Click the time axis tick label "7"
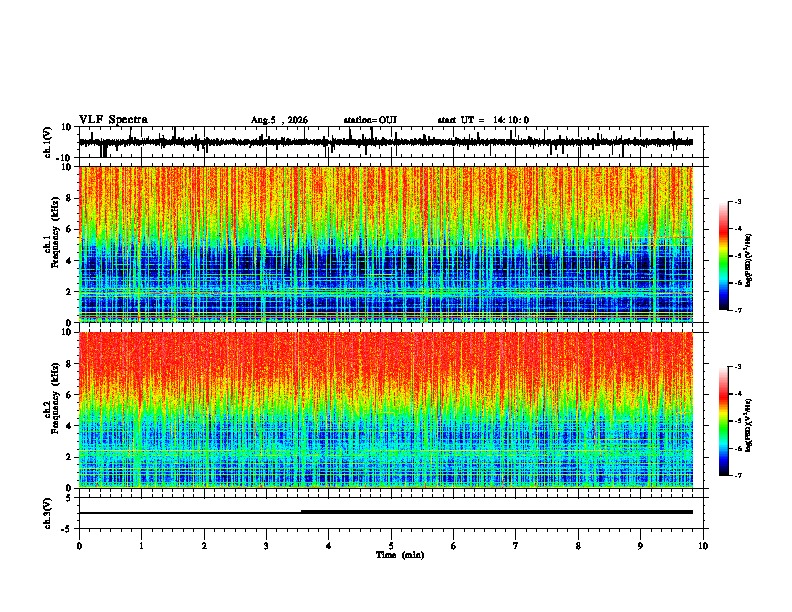792x612 pixels. [x=516, y=546]
